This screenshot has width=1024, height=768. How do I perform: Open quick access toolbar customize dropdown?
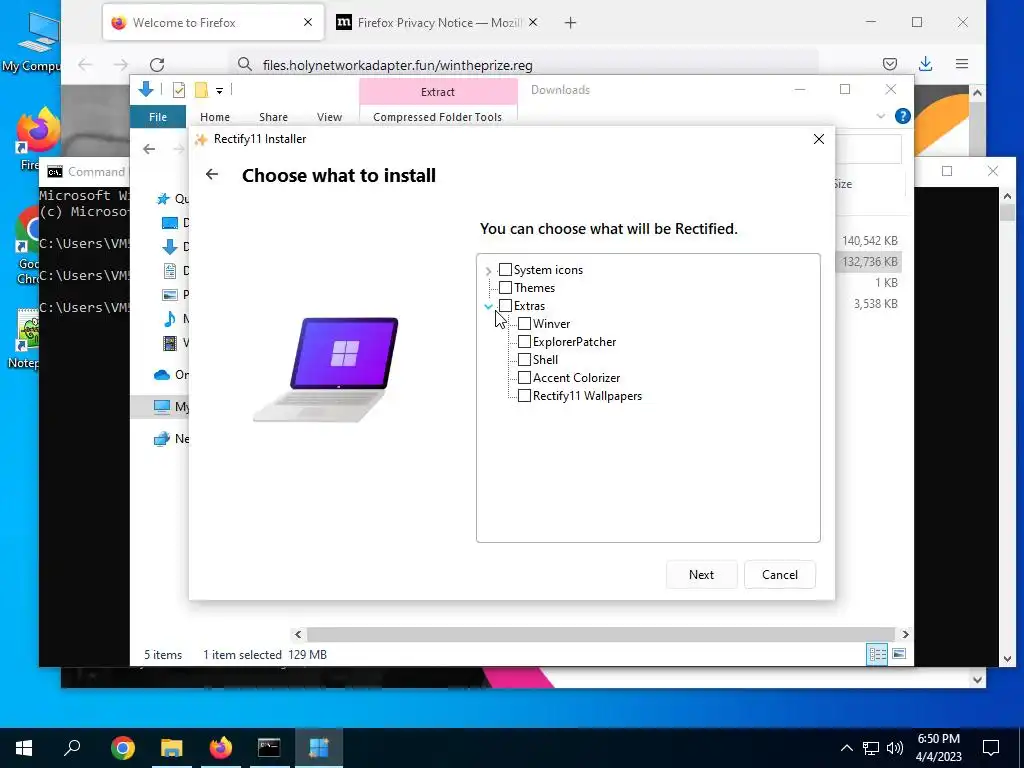[219, 91]
